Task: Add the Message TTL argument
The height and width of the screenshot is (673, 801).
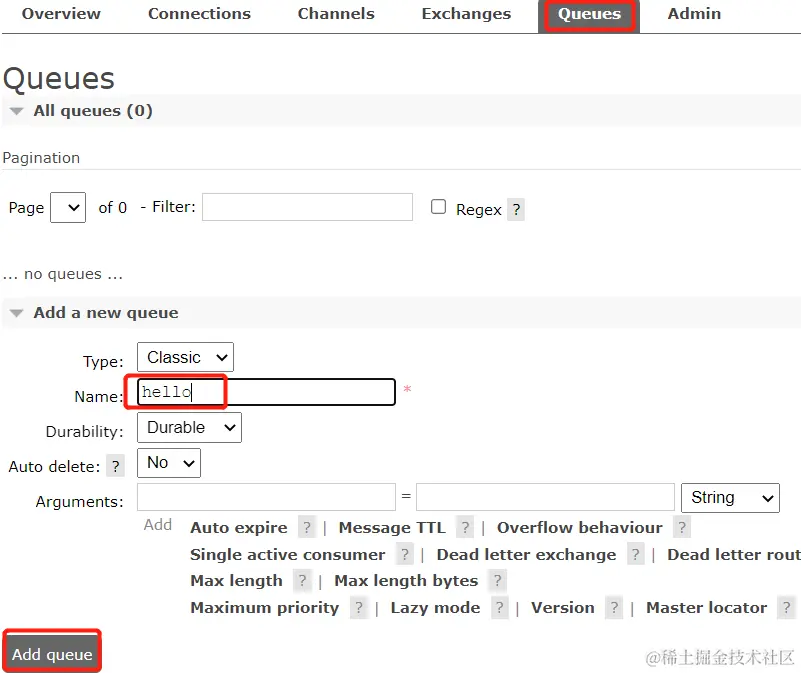Action: coord(392,528)
